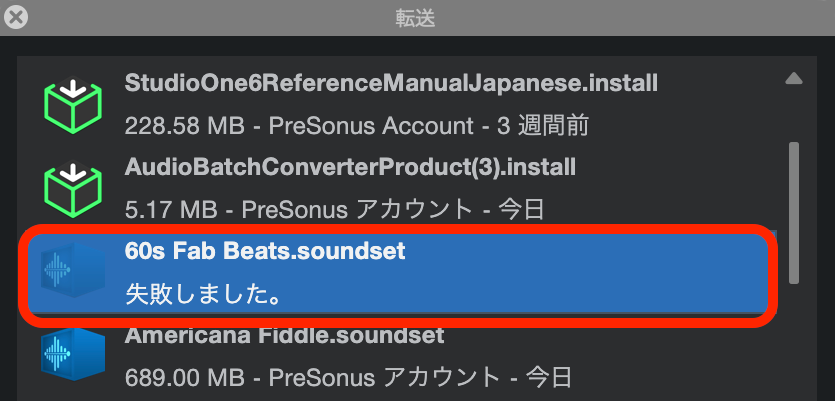Image resolution: width=835 pixels, height=401 pixels.
Task: Click PreSonus アカウント text under AudioBatchConverterProduct
Action: coord(357,210)
